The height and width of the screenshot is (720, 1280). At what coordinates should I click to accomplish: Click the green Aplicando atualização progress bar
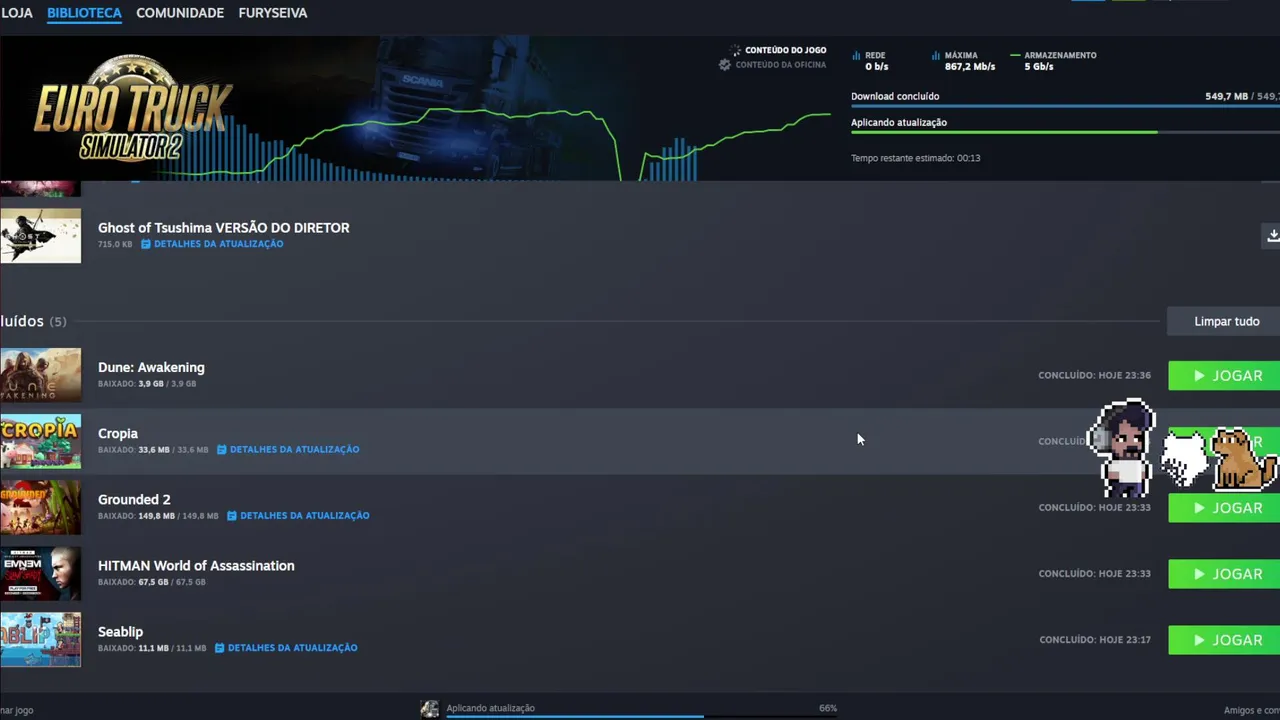point(1065,132)
